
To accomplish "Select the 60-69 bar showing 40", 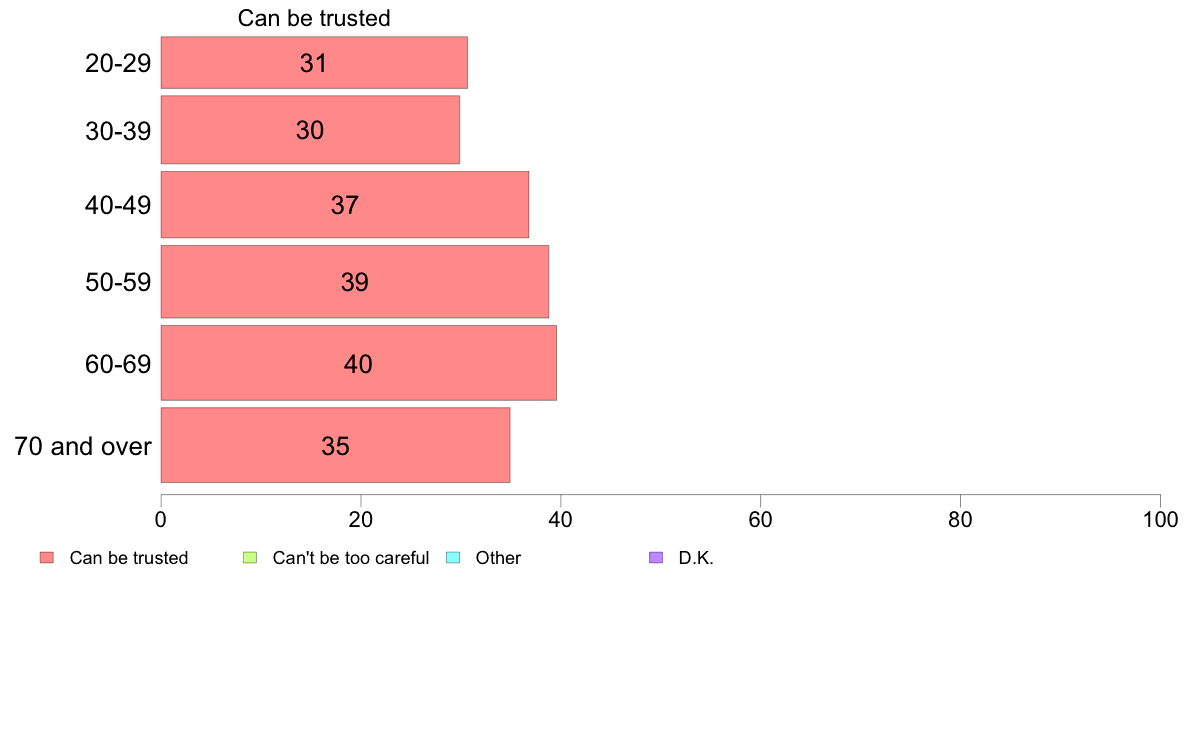I will point(358,363).
